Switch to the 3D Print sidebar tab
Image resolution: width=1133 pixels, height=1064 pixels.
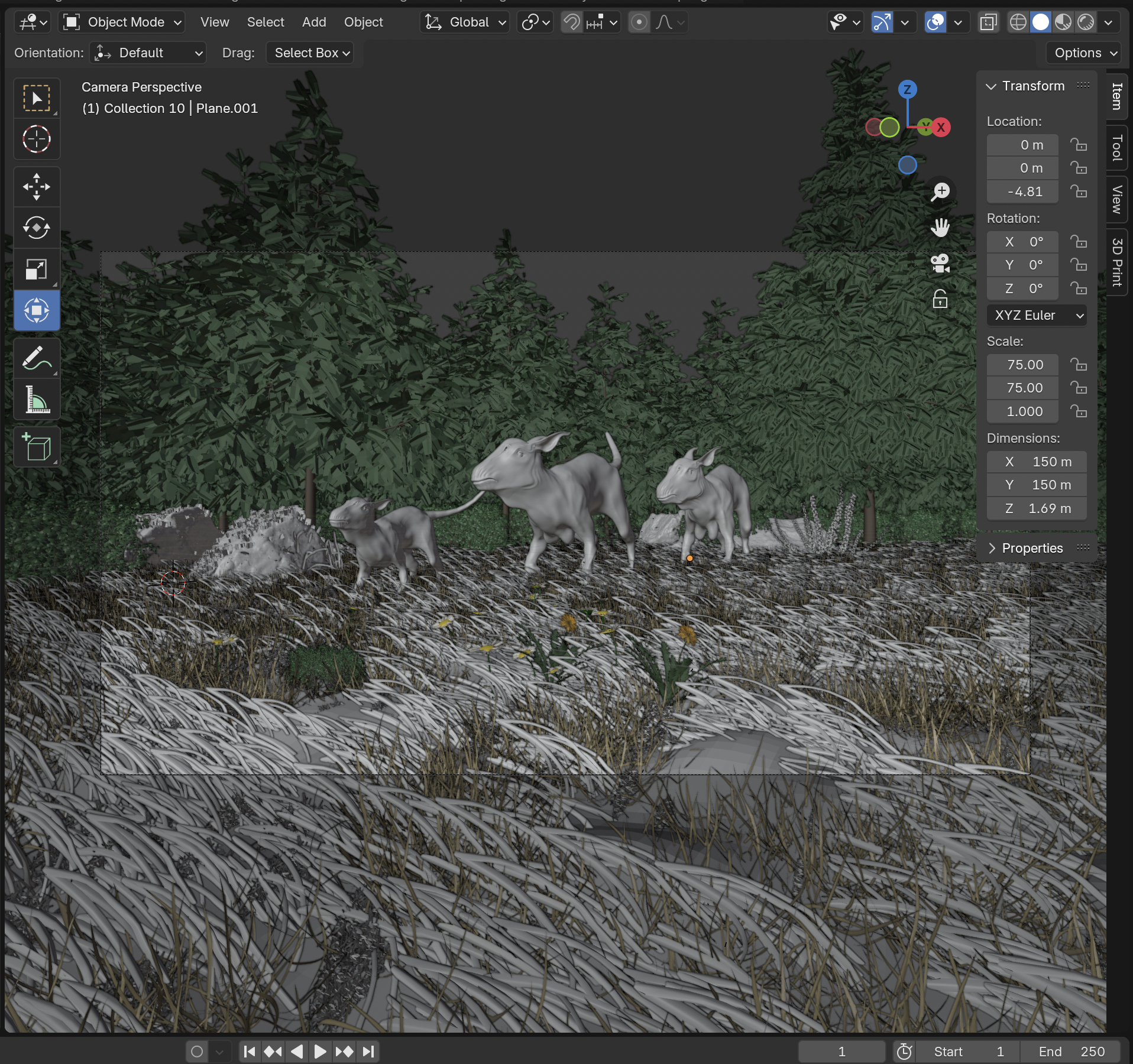tap(1117, 262)
